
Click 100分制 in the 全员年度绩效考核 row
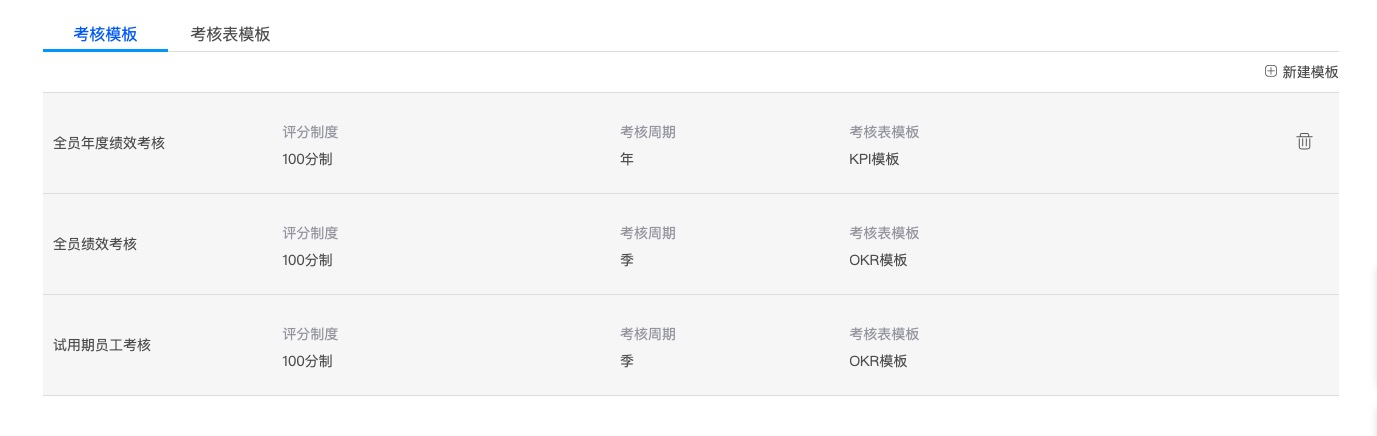click(307, 159)
